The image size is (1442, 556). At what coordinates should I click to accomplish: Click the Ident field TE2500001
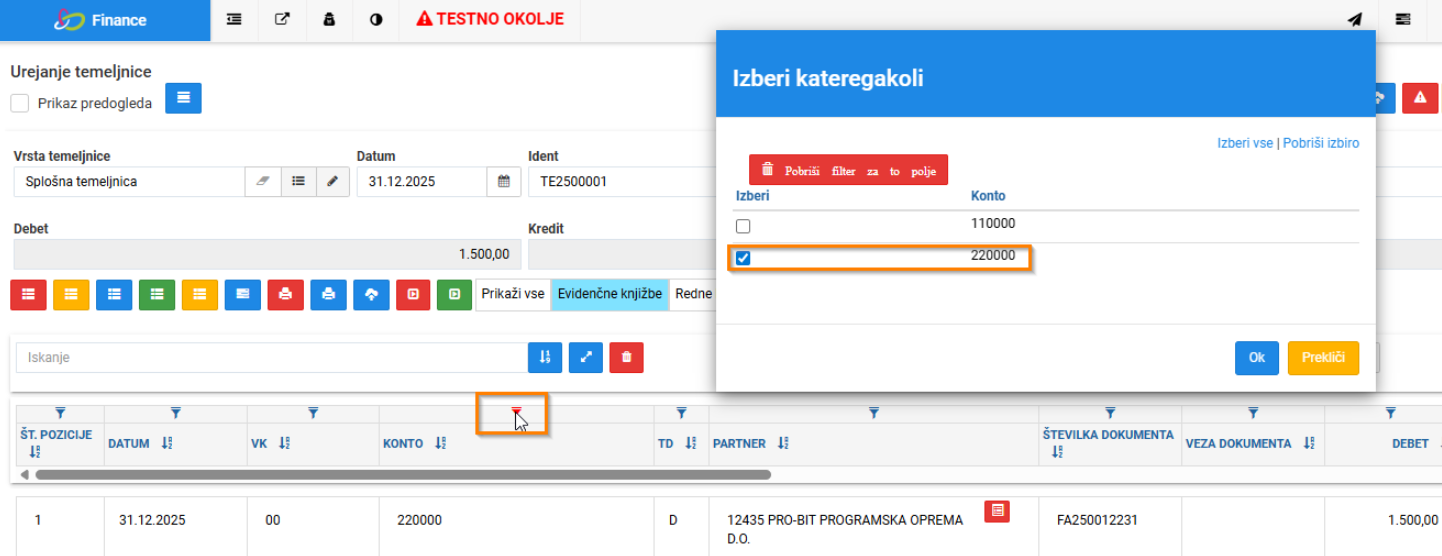[622, 182]
